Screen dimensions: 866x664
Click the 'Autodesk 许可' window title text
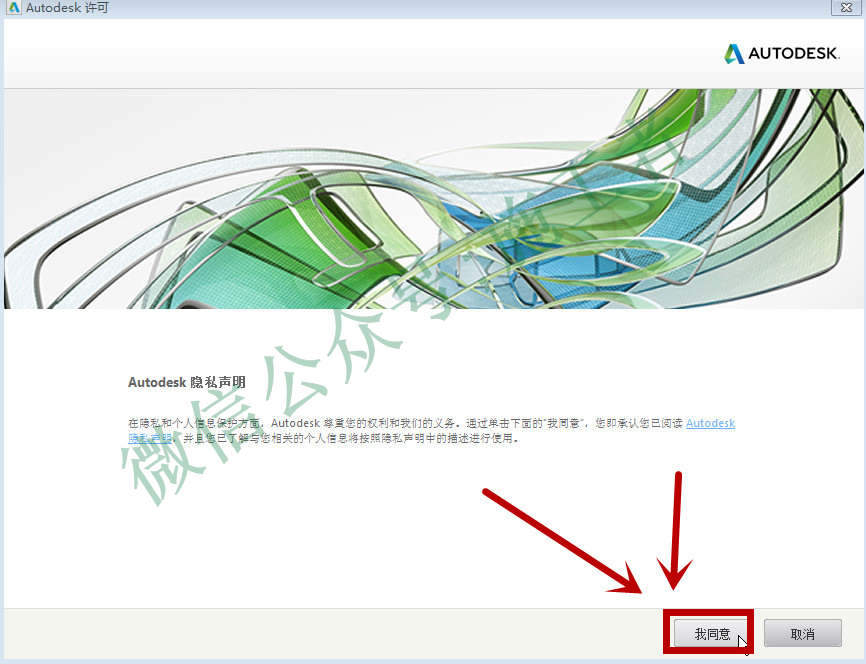point(67,8)
